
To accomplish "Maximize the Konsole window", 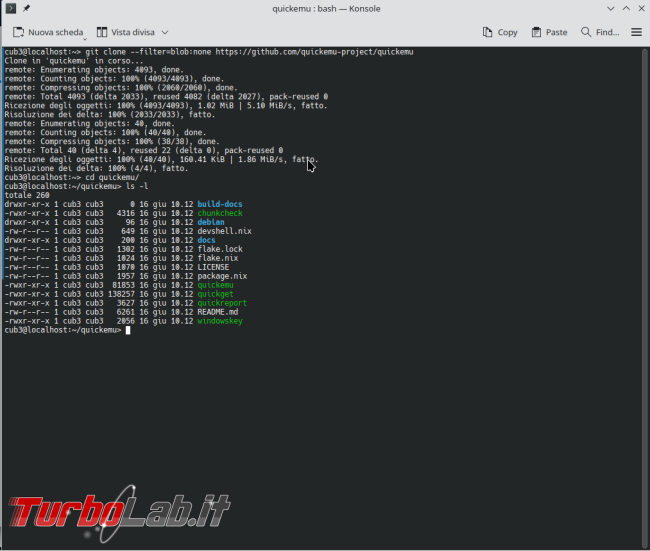I will pos(626,8).
